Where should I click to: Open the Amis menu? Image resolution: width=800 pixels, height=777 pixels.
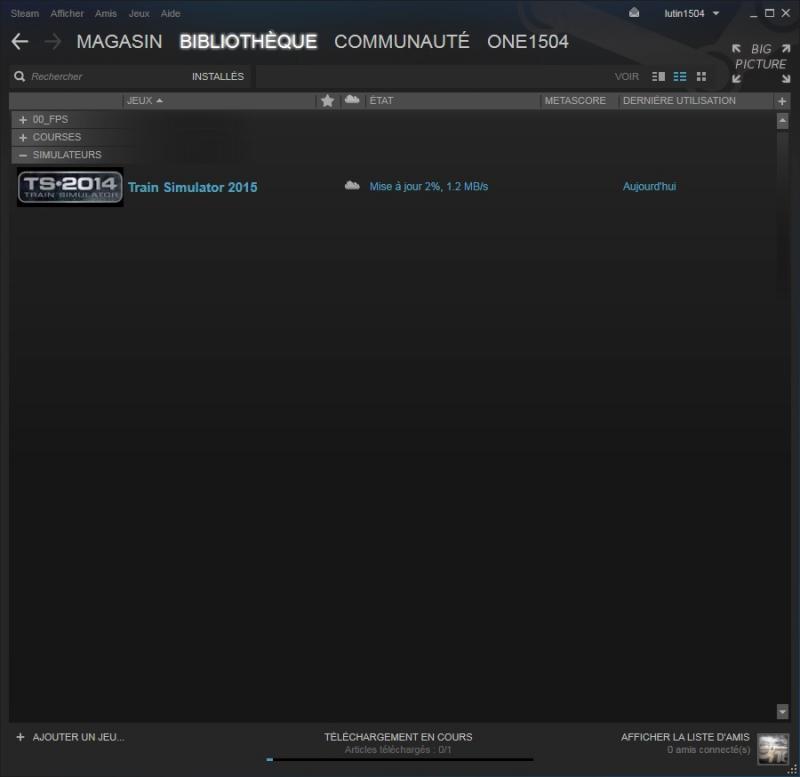[106, 13]
